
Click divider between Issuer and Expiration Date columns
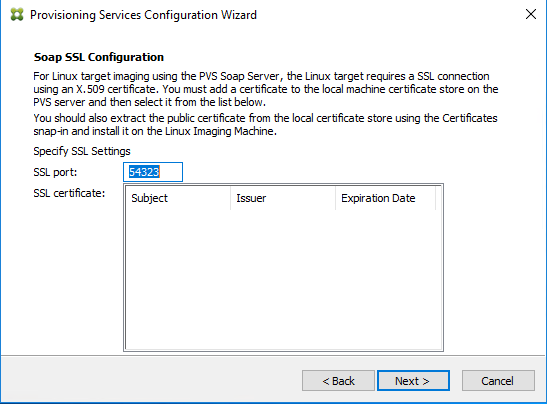tap(336, 198)
